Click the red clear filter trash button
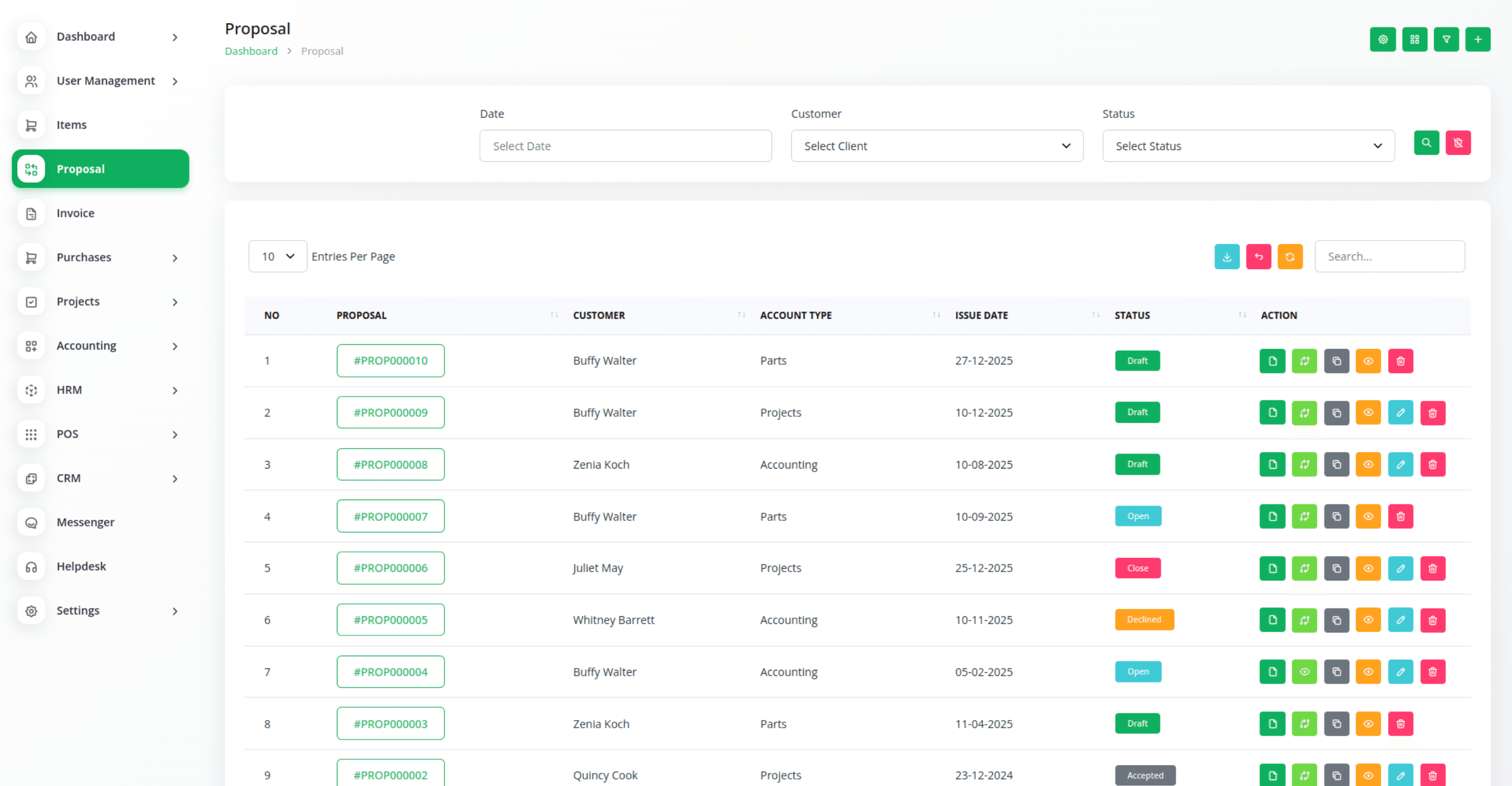Viewport: 1512px width, 786px height. tap(1458, 143)
